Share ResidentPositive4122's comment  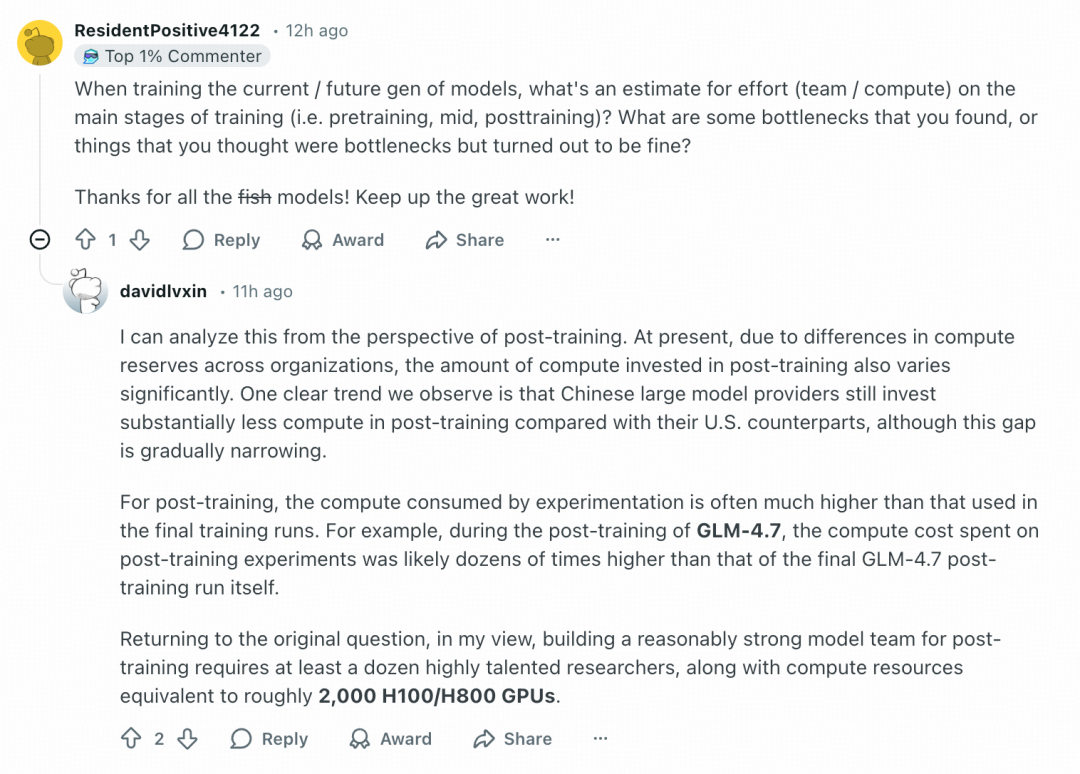click(465, 240)
